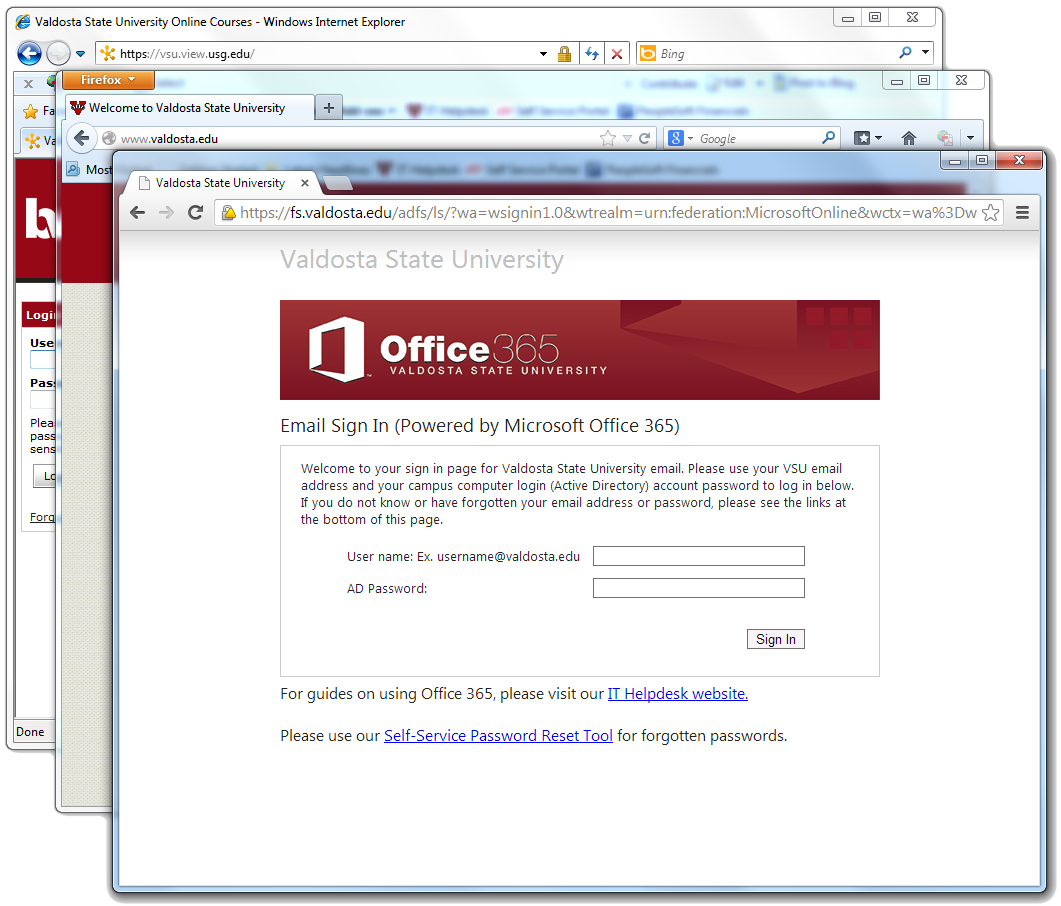1061x906 pixels.
Task: Select the Valdosta State University tab in Chrome
Action: tap(218, 183)
